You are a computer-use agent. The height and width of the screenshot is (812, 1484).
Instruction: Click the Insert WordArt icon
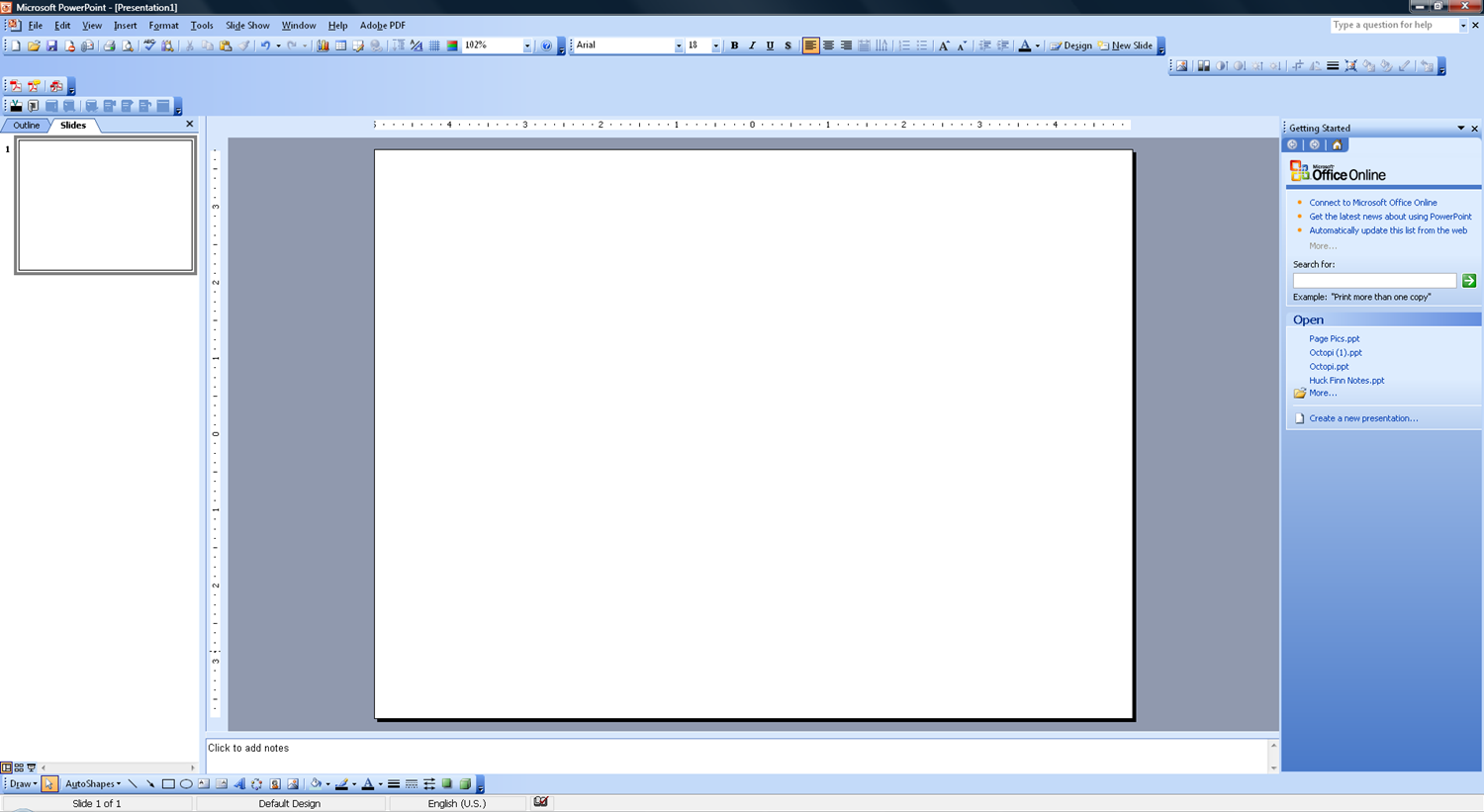[240, 783]
